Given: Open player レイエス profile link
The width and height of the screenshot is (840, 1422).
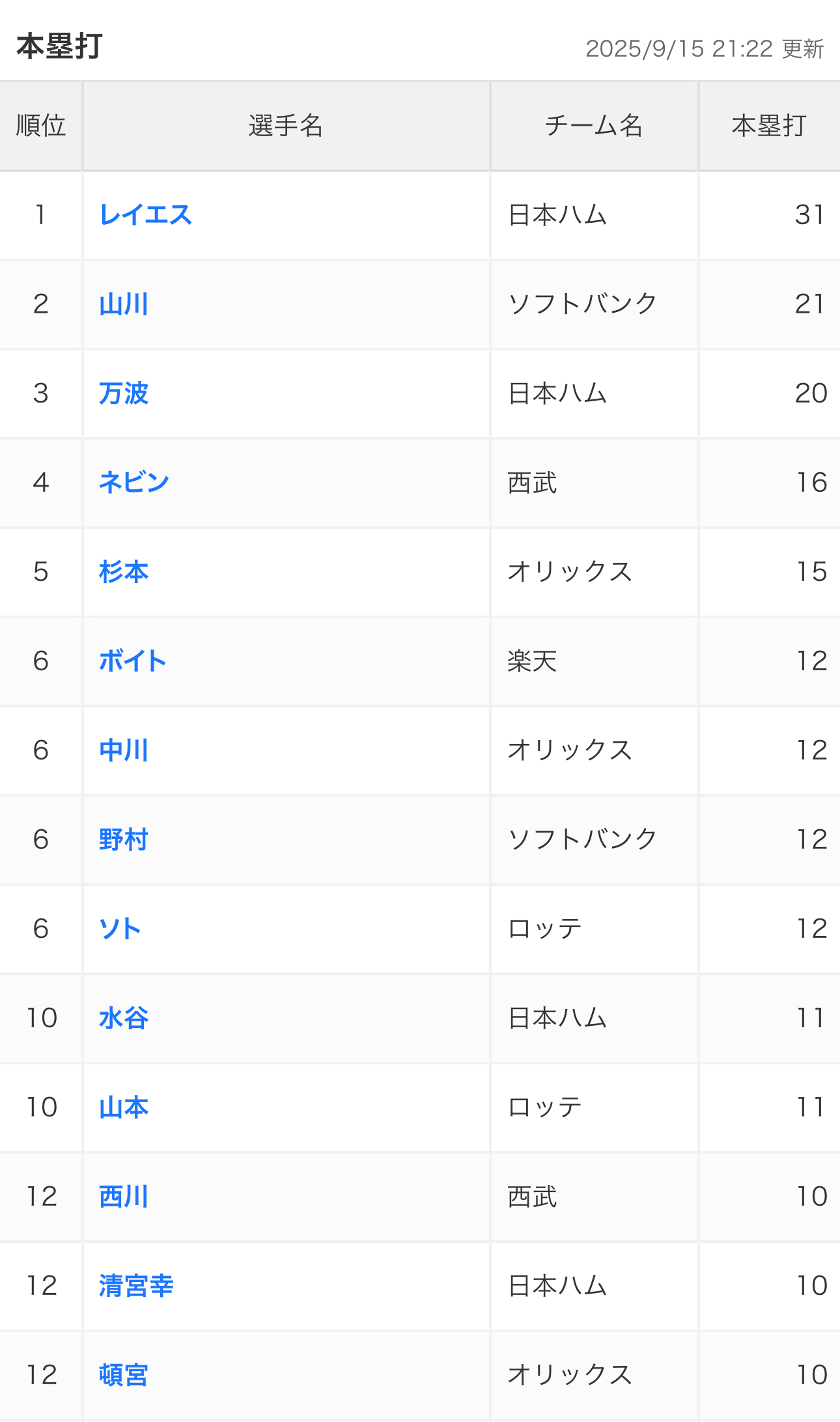Looking at the screenshot, I should point(145,215).
